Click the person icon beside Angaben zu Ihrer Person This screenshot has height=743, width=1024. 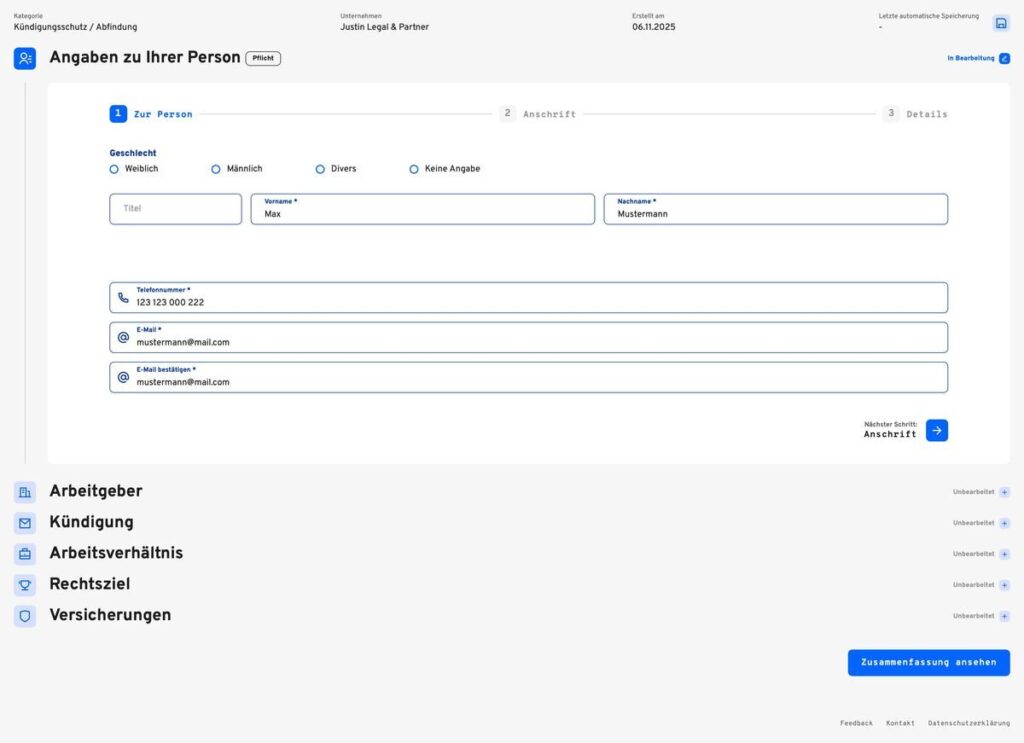click(x=25, y=59)
